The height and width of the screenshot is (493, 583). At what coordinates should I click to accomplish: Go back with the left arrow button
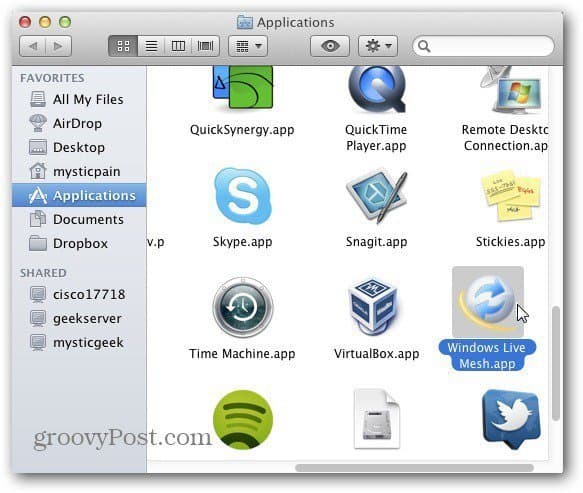(32, 46)
